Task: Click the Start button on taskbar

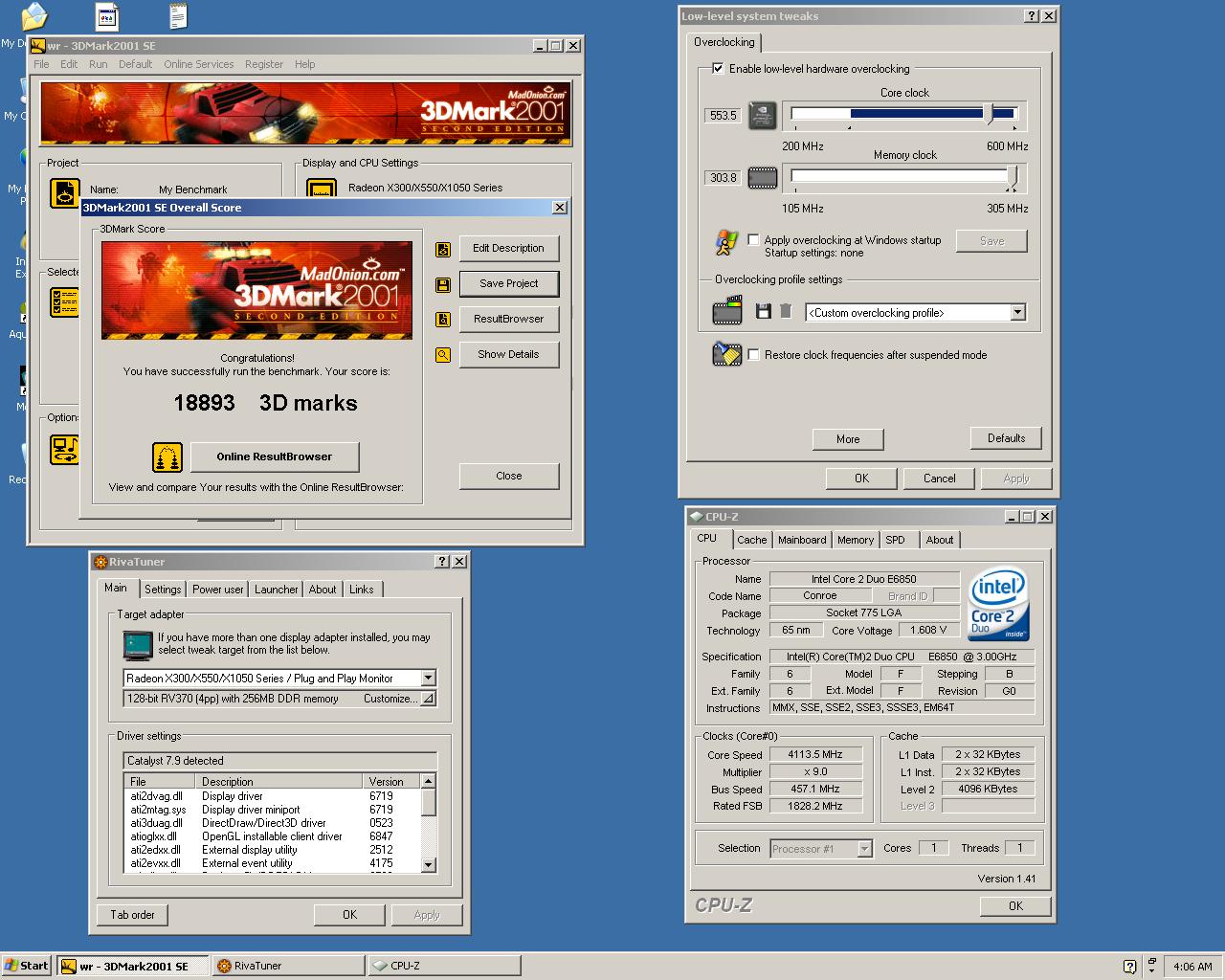Action: (27, 966)
